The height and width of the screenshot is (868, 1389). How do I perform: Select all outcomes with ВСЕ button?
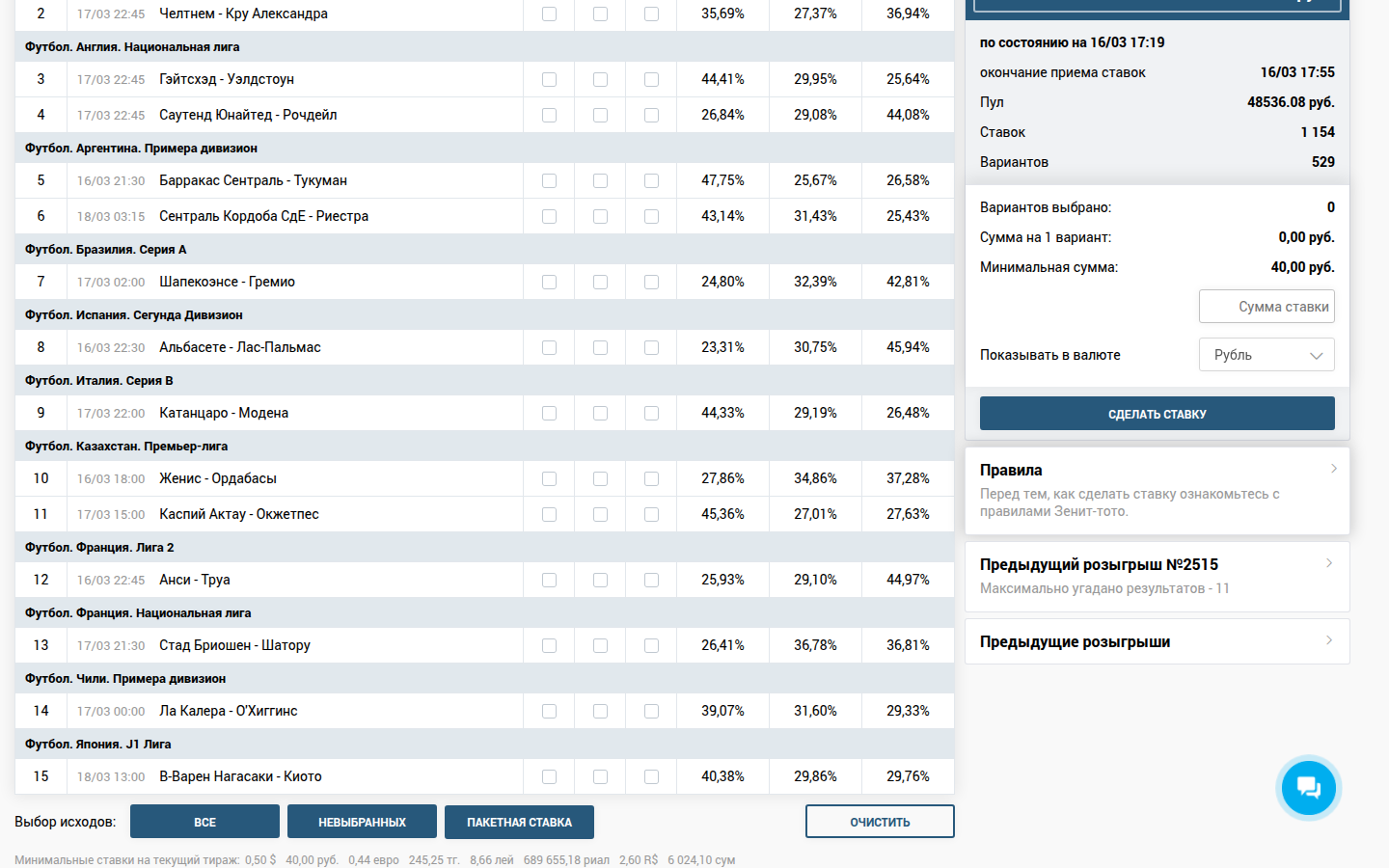[204, 822]
